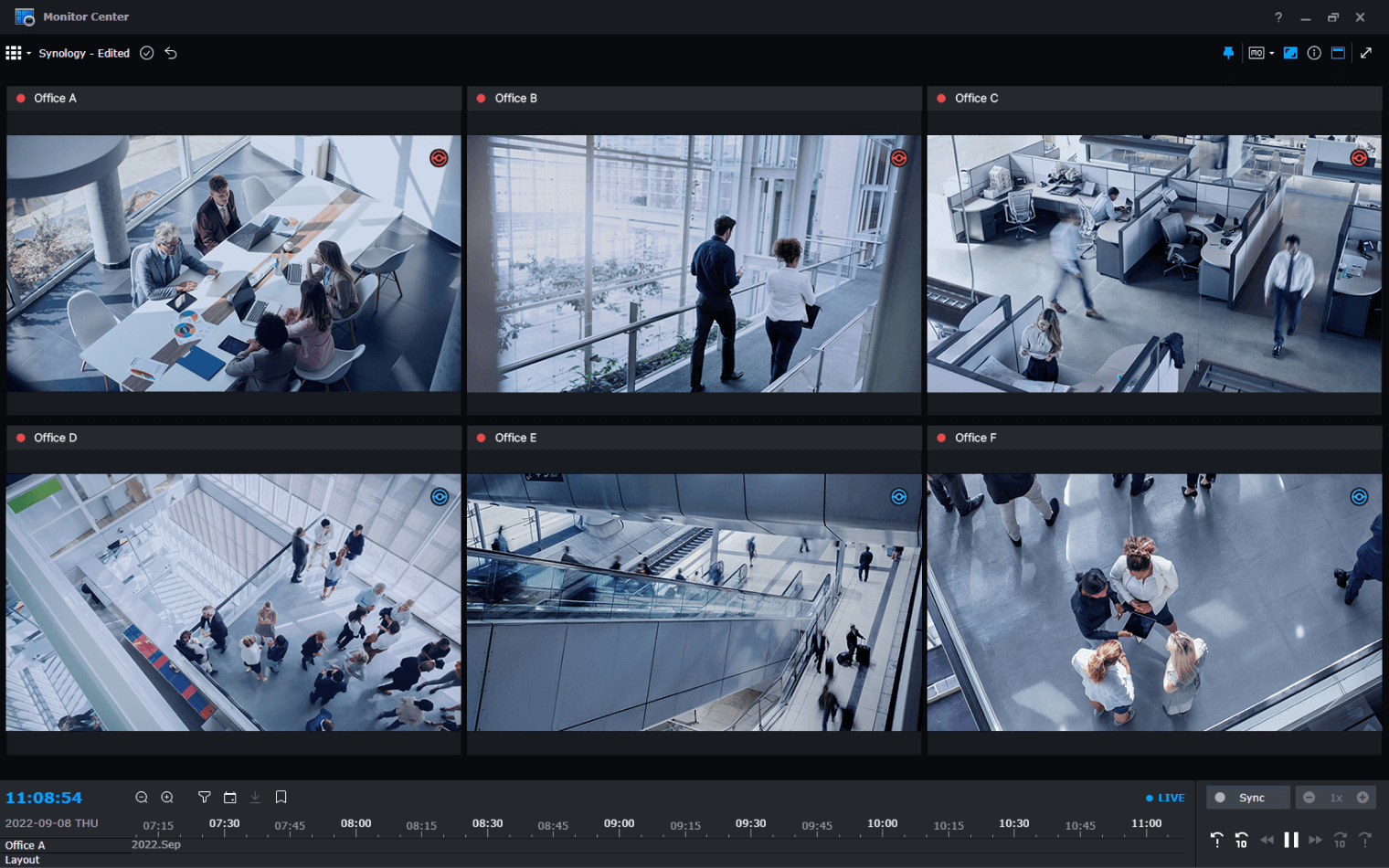This screenshot has height=868, width=1389.
Task: Switch to LIVE view
Action: click(x=1166, y=798)
